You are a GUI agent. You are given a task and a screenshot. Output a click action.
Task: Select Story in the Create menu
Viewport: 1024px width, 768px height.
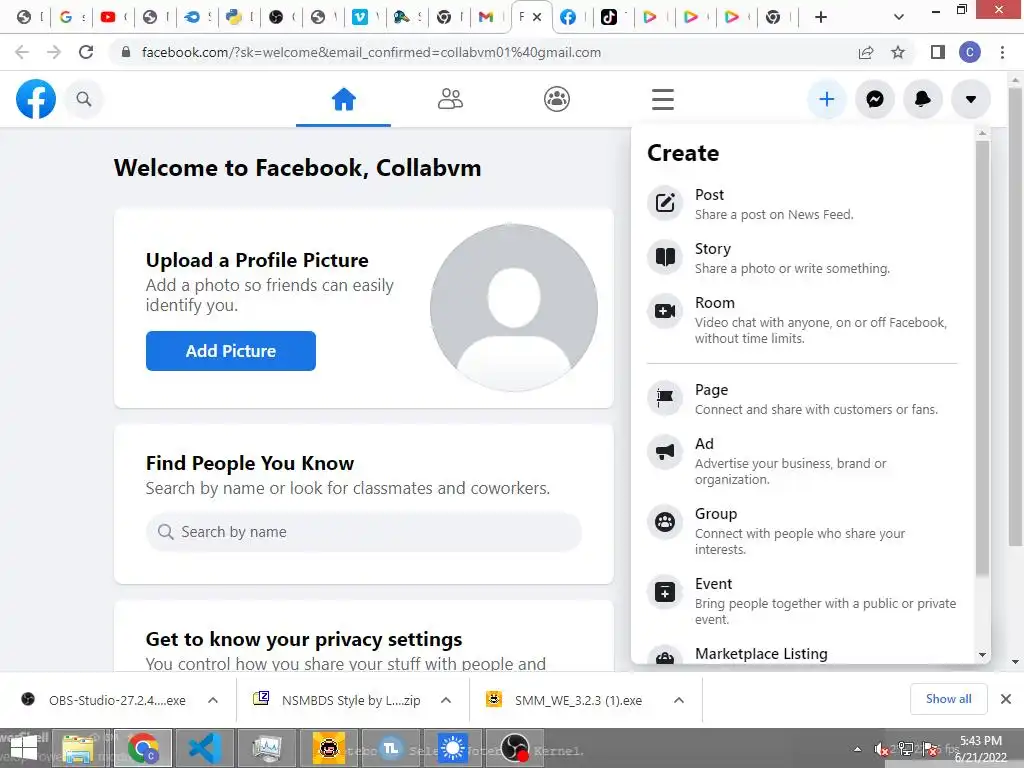pyautogui.click(x=802, y=259)
